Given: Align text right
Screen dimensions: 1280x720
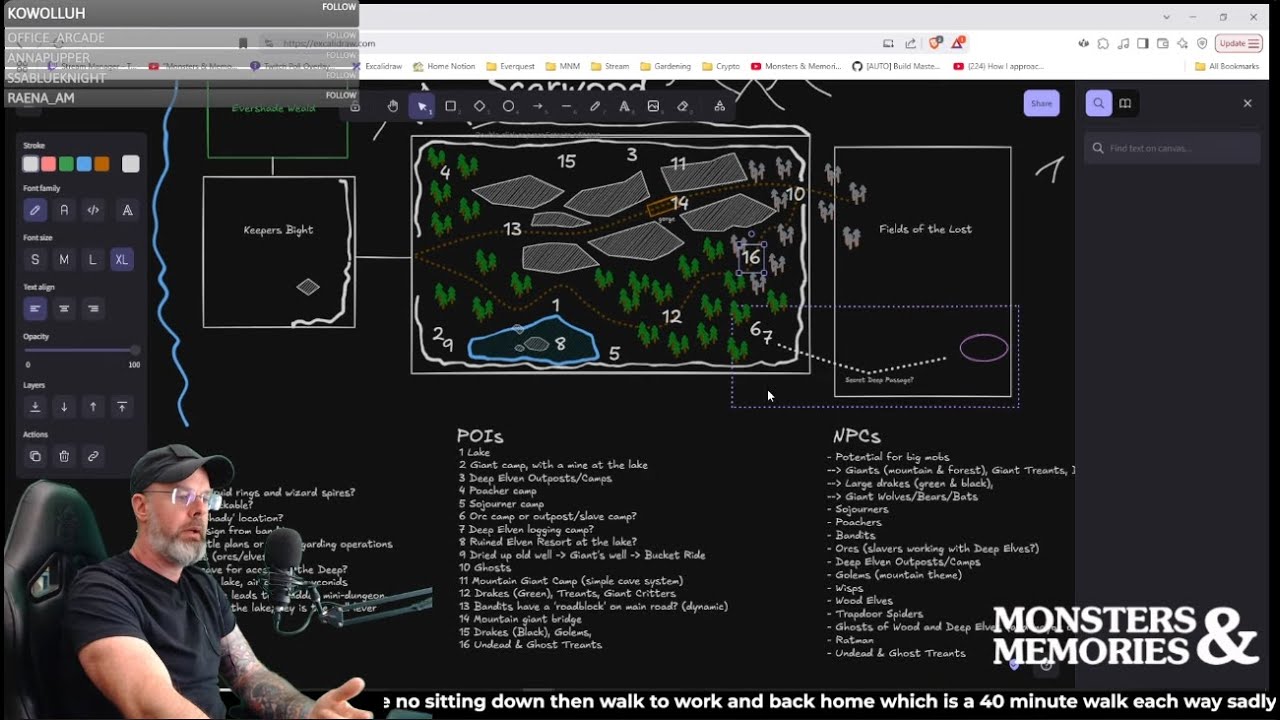Looking at the screenshot, I should click(93, 308).
